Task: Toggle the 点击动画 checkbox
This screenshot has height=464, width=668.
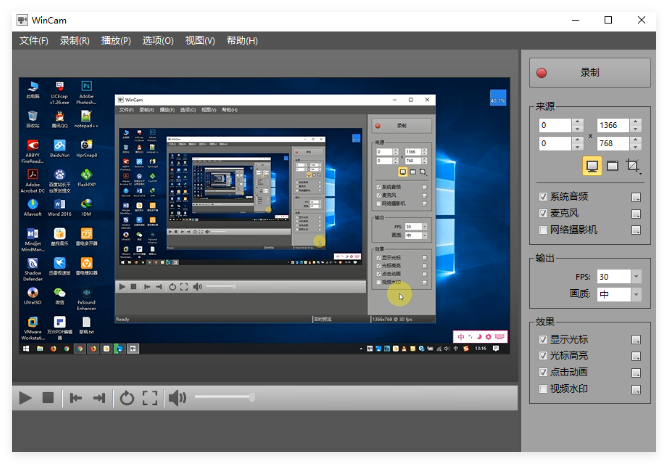Action: pyautogui.click(x=543, y=372)
